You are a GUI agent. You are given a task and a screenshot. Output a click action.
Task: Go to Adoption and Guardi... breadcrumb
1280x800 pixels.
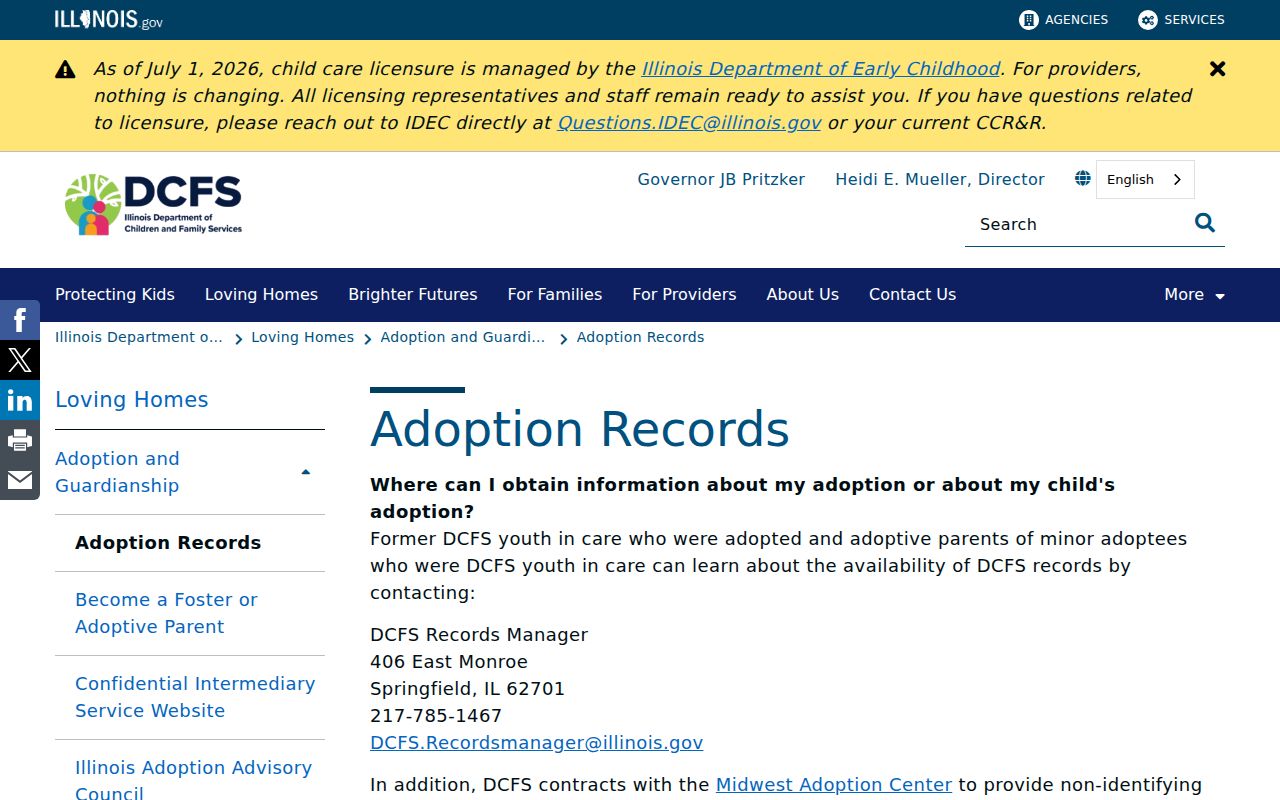463,338
